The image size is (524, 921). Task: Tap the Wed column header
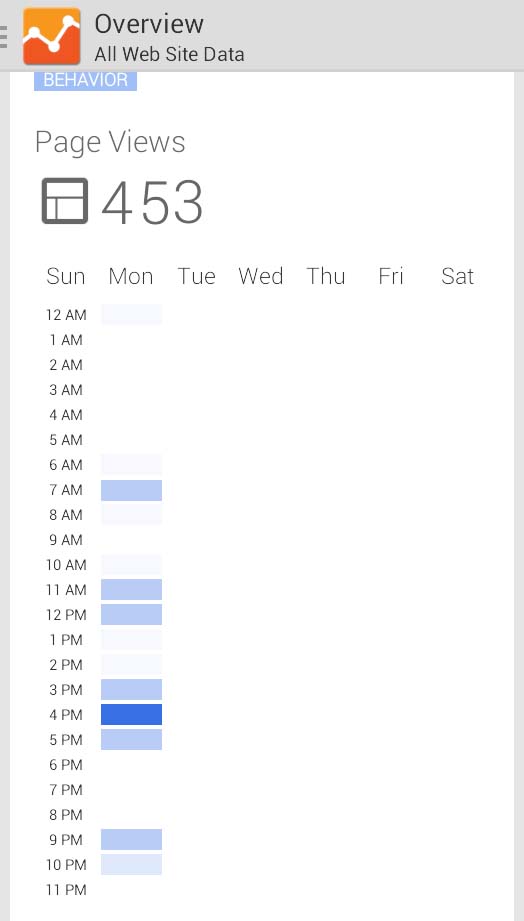261,276
